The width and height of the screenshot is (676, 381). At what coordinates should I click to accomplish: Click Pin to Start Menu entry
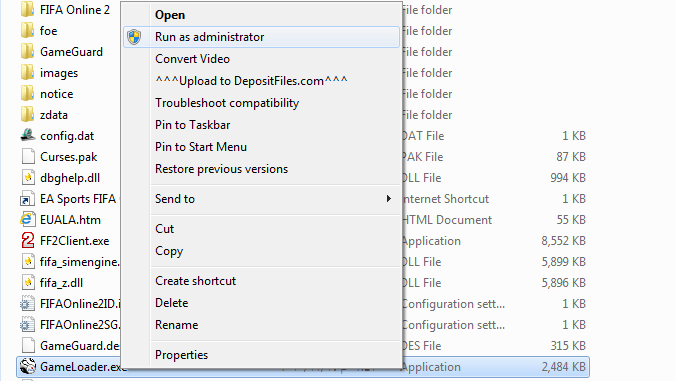pyautogui.click(x=201, y=147)
